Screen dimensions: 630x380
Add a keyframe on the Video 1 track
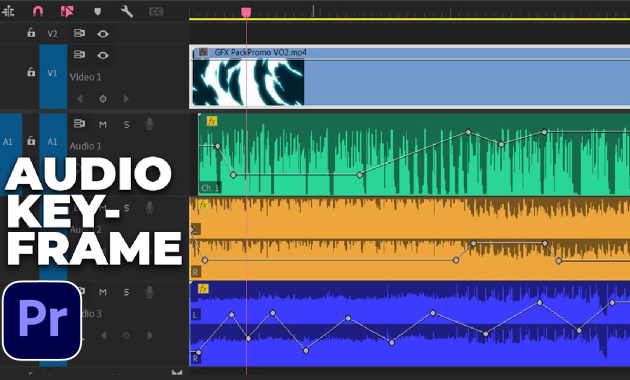103,99
